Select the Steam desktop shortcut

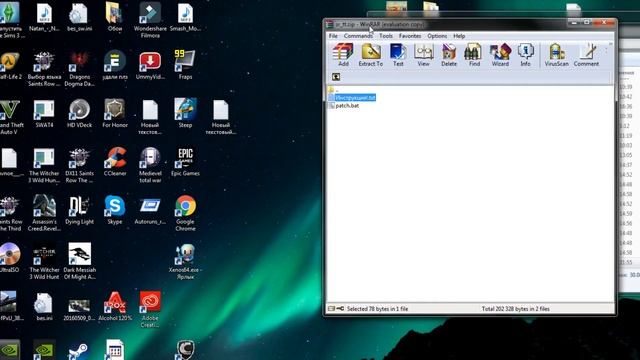tap(78, 351)
